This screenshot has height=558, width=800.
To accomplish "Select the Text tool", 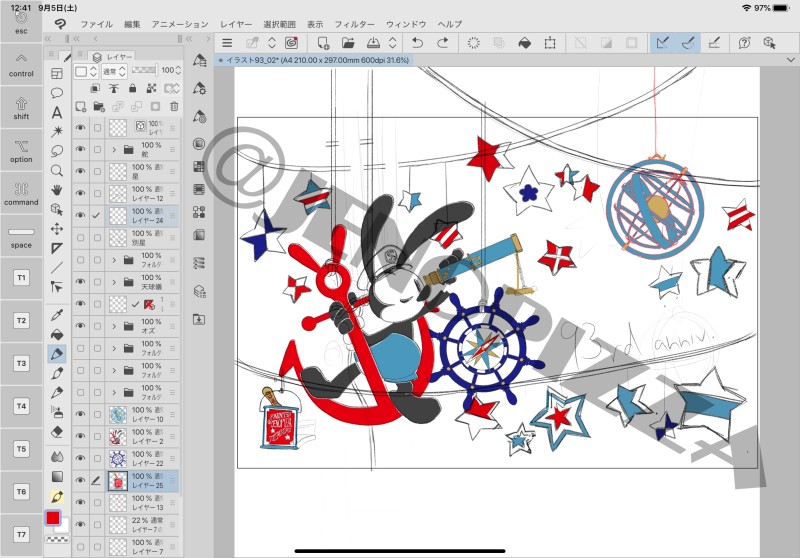I will pos(57,112).
